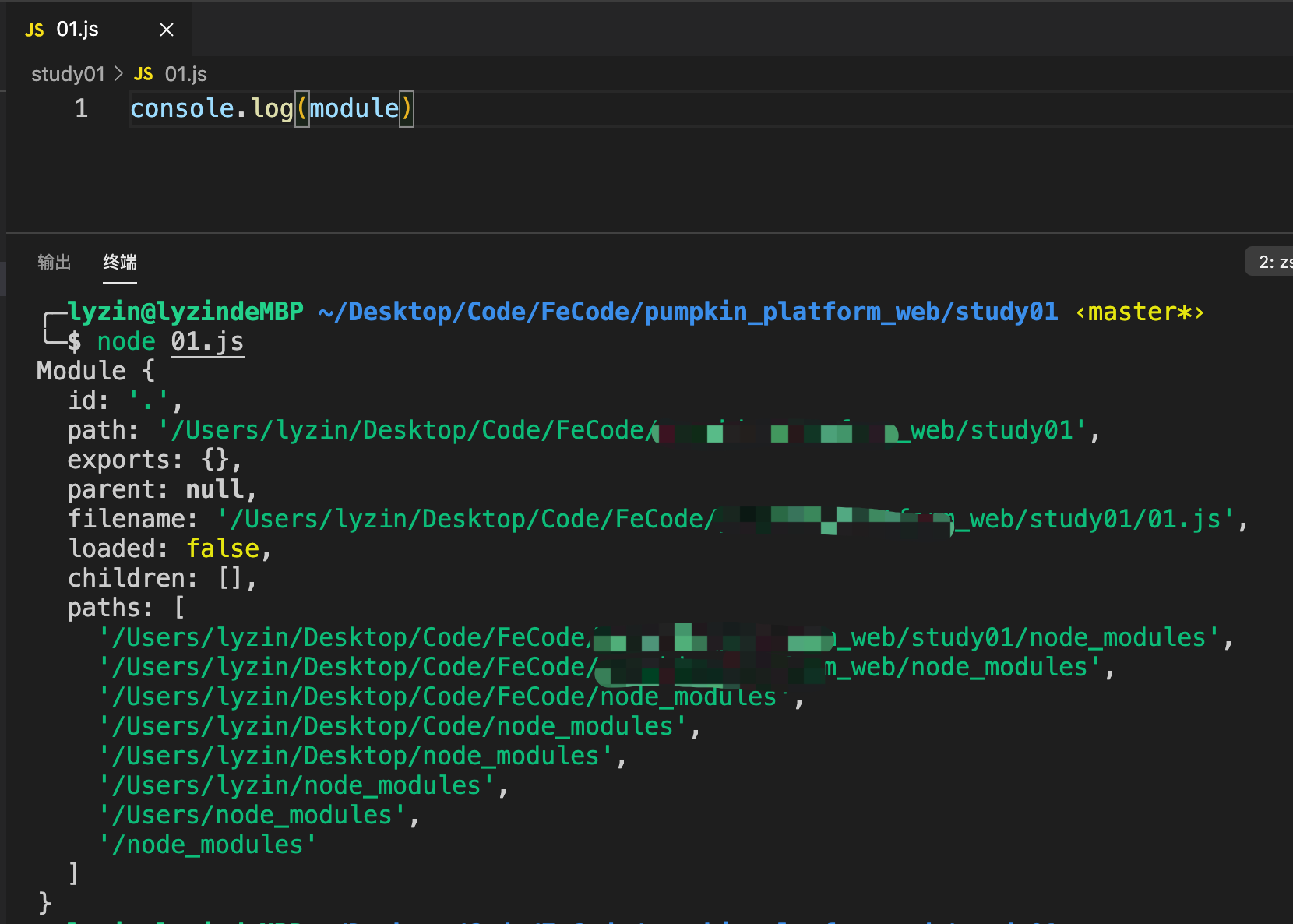The height and width of the screenshot is (924, 1293).
Task: Click the module argument in the code
Action: pyautogui.click(x=354, y=108)
